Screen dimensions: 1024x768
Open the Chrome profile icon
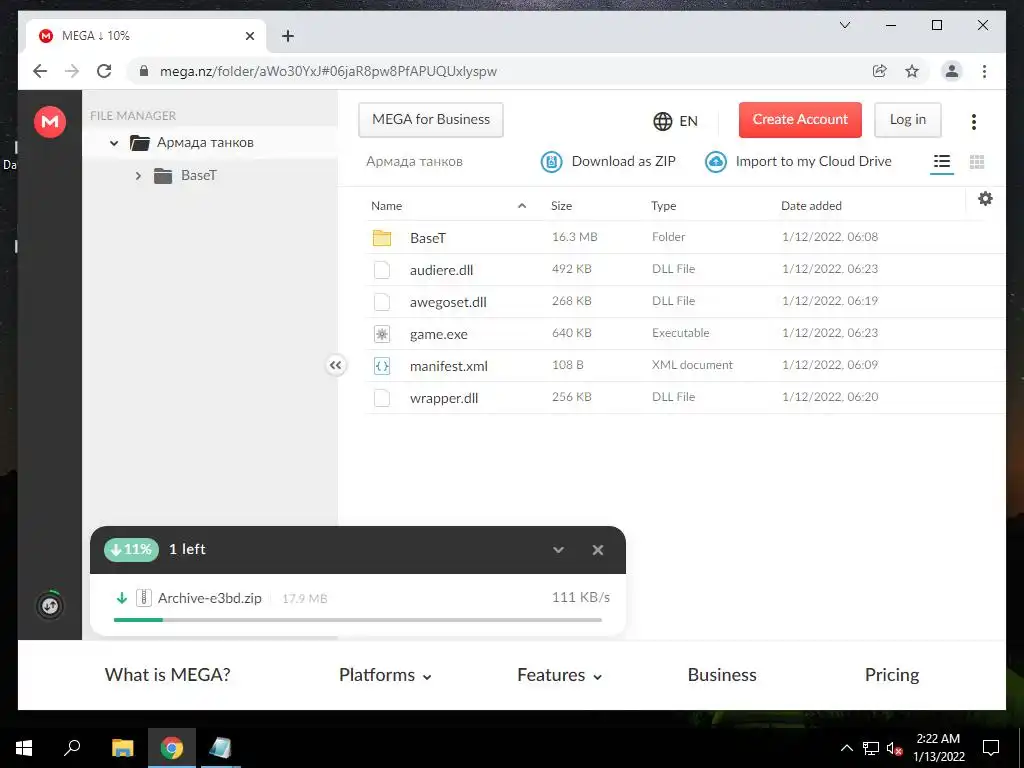tap(952, 71)
